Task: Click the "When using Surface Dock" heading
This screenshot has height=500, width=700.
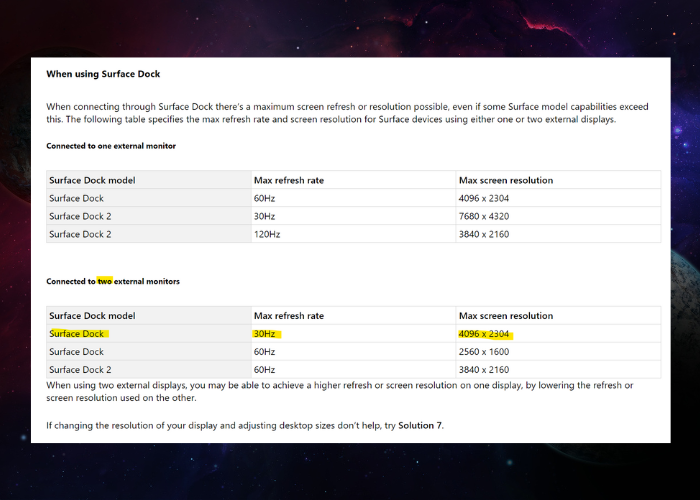Action: point(103,74)
